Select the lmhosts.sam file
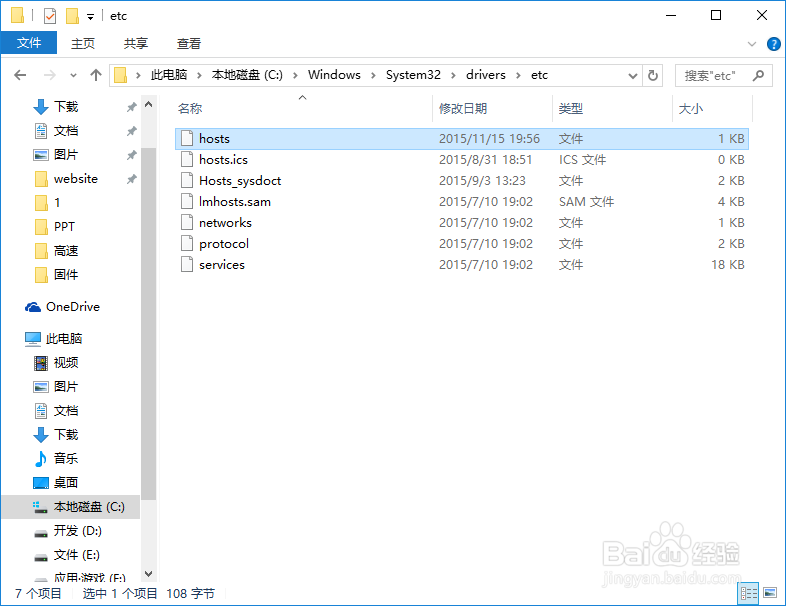Screen dimensions: 786x606 click(x=462, y=202)
